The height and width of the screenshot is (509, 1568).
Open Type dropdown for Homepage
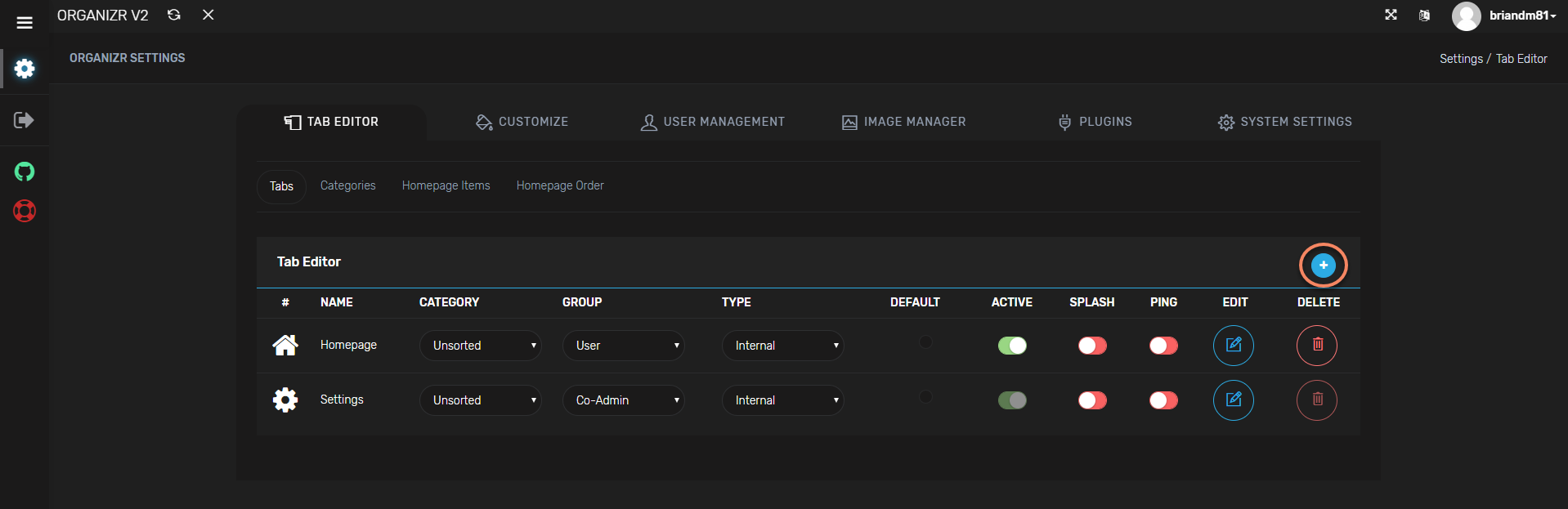point(783,346)
